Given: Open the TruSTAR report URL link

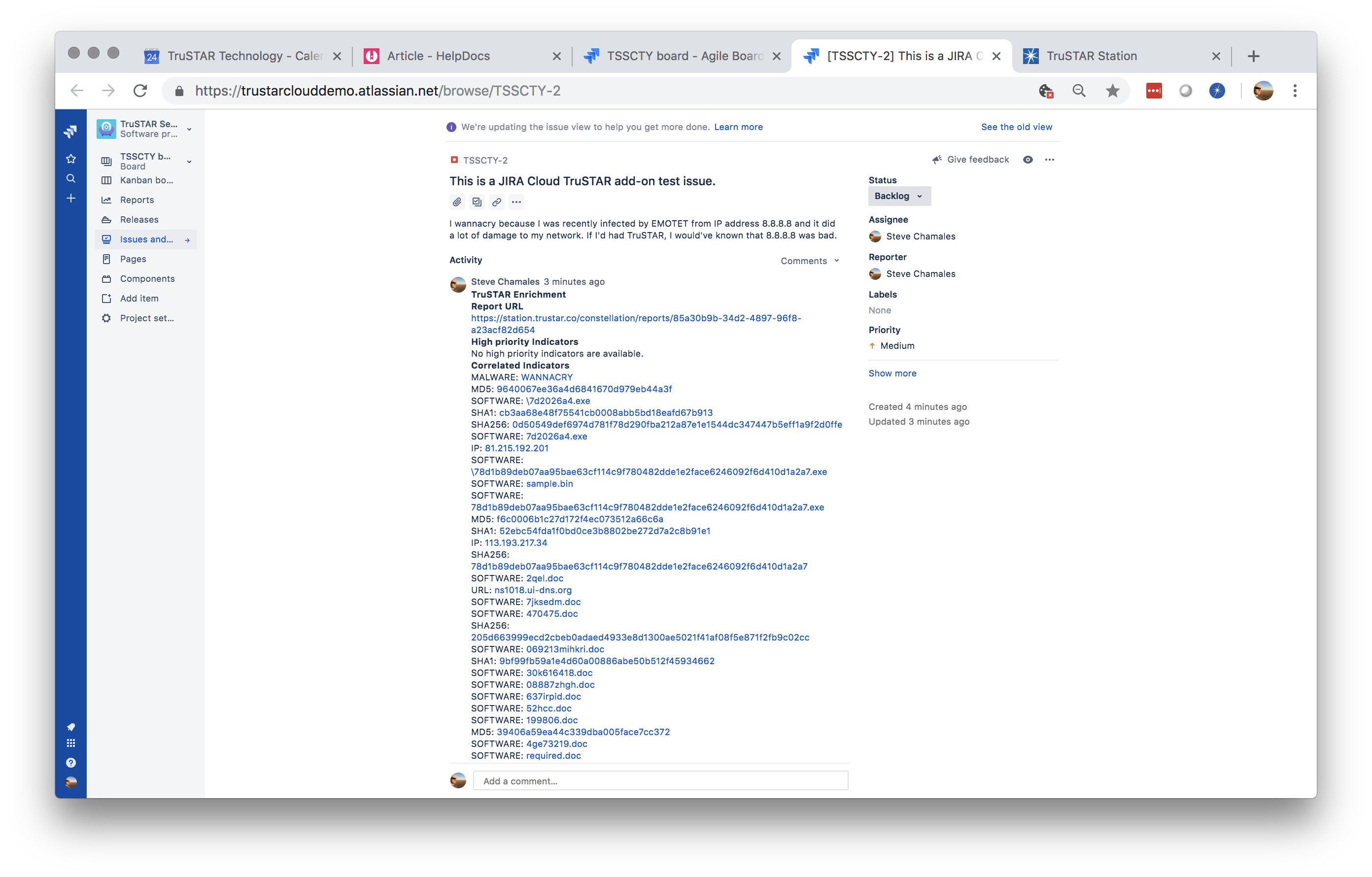Looking at the screenshot, I should pyautogui.click(x=636, y=324).
